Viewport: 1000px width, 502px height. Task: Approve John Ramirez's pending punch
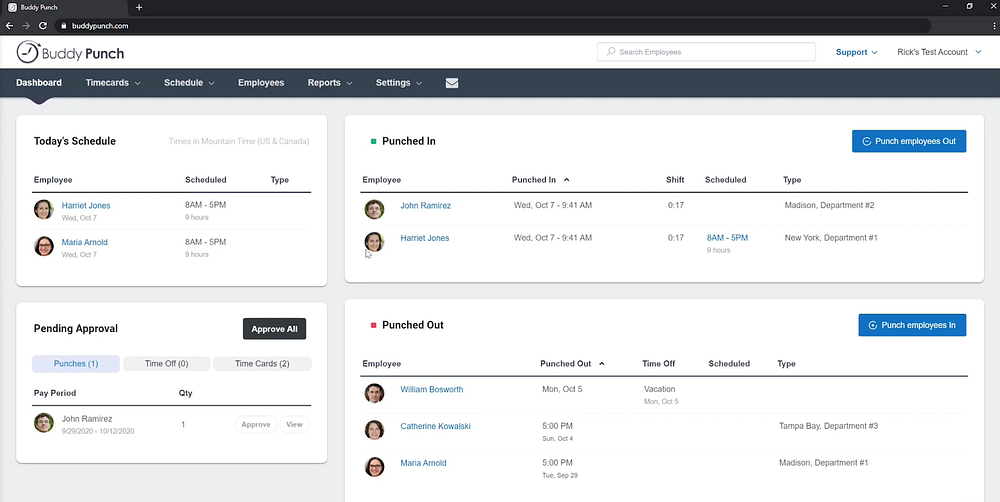click(x=256, y=424)
